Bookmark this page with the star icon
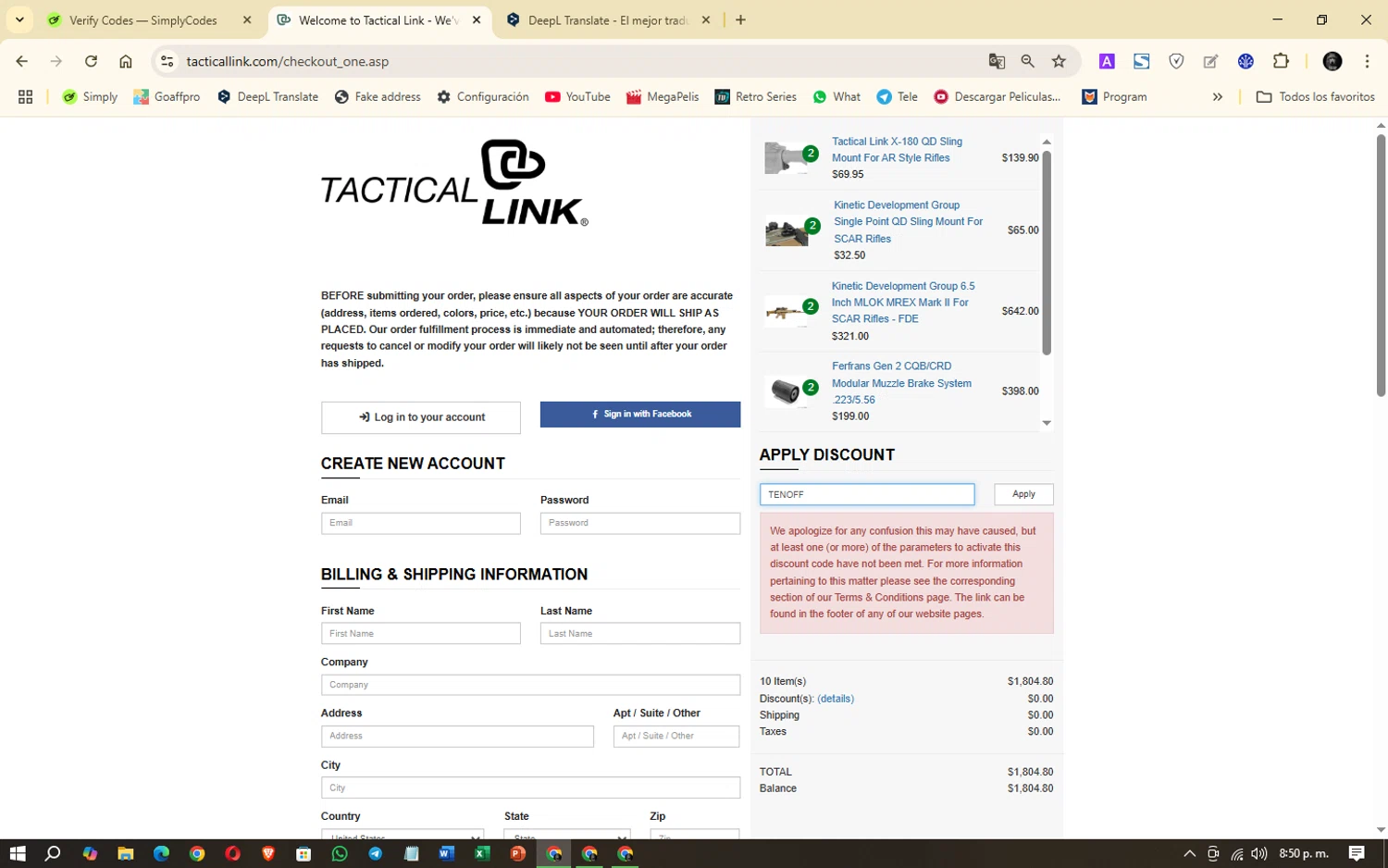 click(1059, 61)
